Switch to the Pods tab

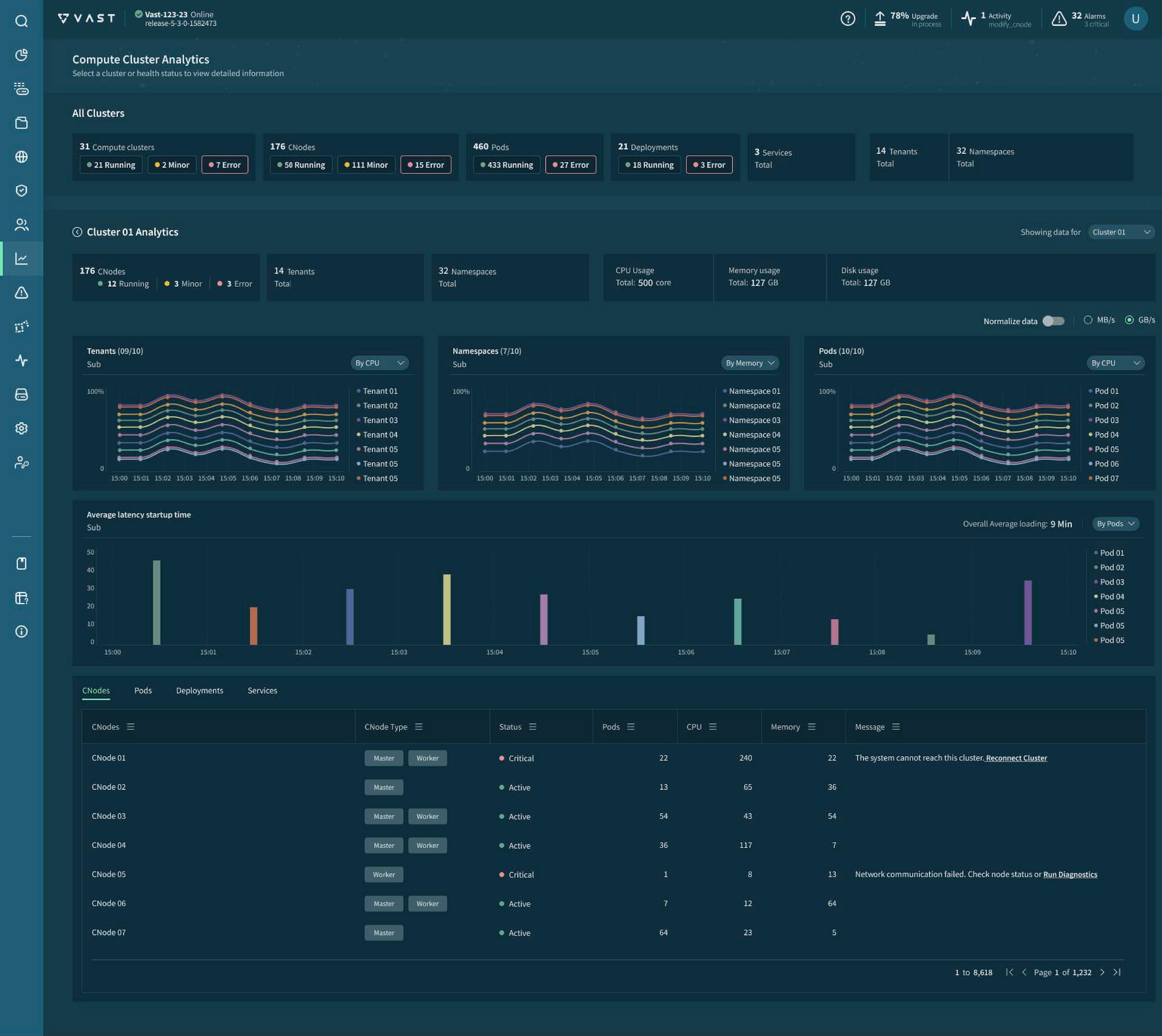point(143,690)
